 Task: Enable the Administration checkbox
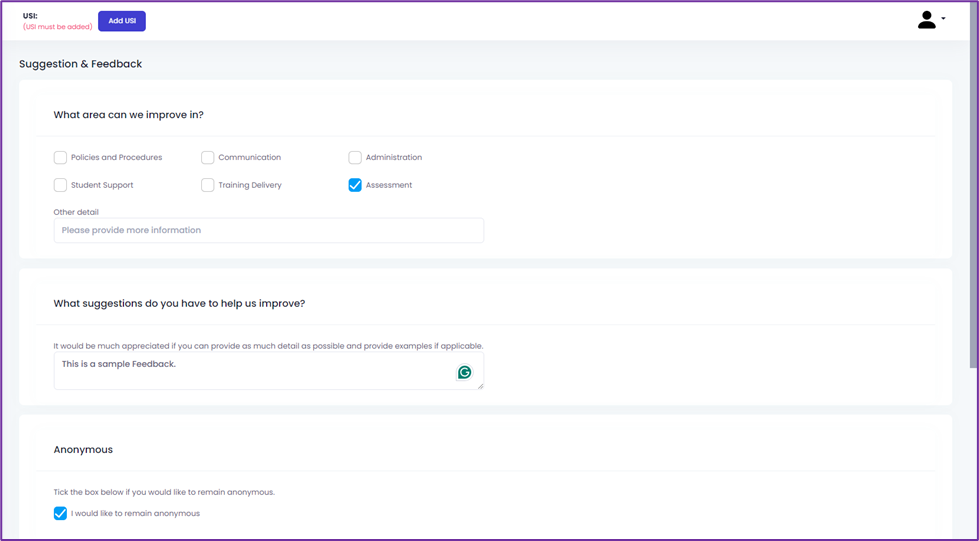(355, 157)
